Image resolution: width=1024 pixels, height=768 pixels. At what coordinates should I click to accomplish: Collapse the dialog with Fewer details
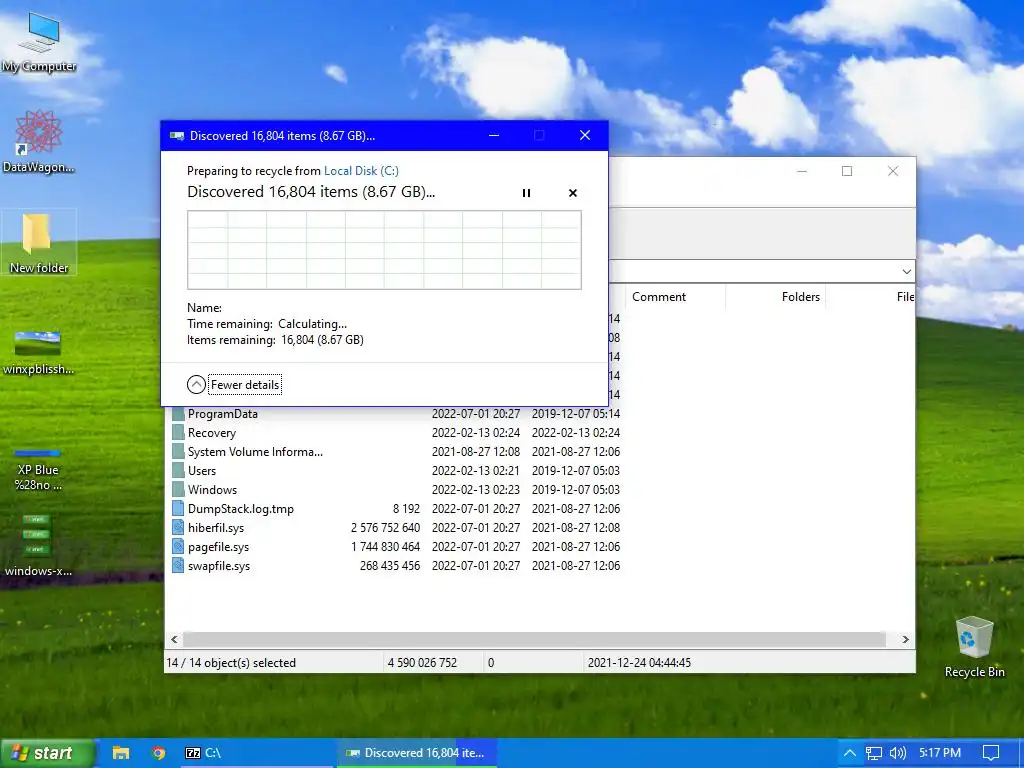coord(234,385)
